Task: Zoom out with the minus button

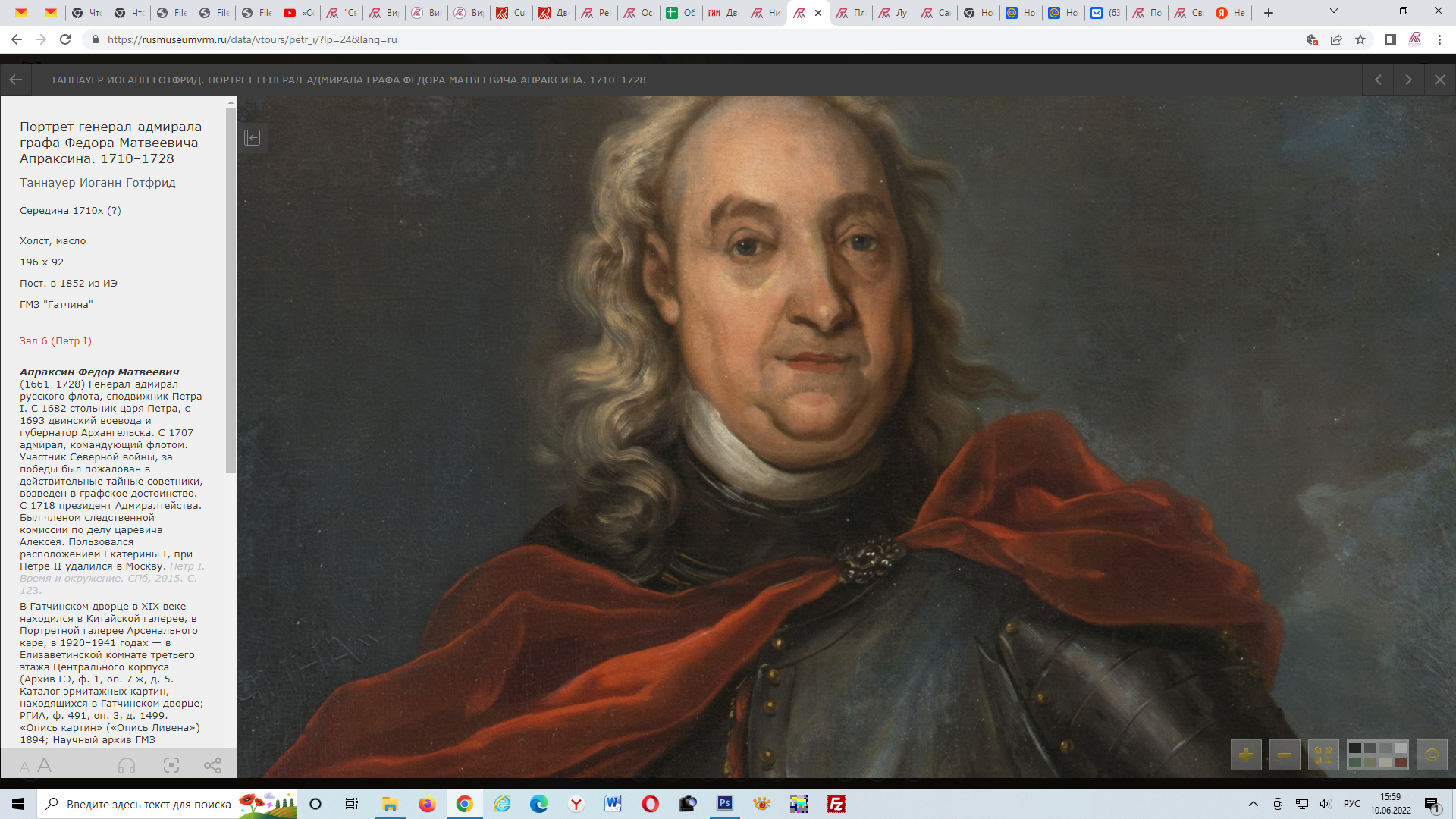Action: coord(1285,755)
